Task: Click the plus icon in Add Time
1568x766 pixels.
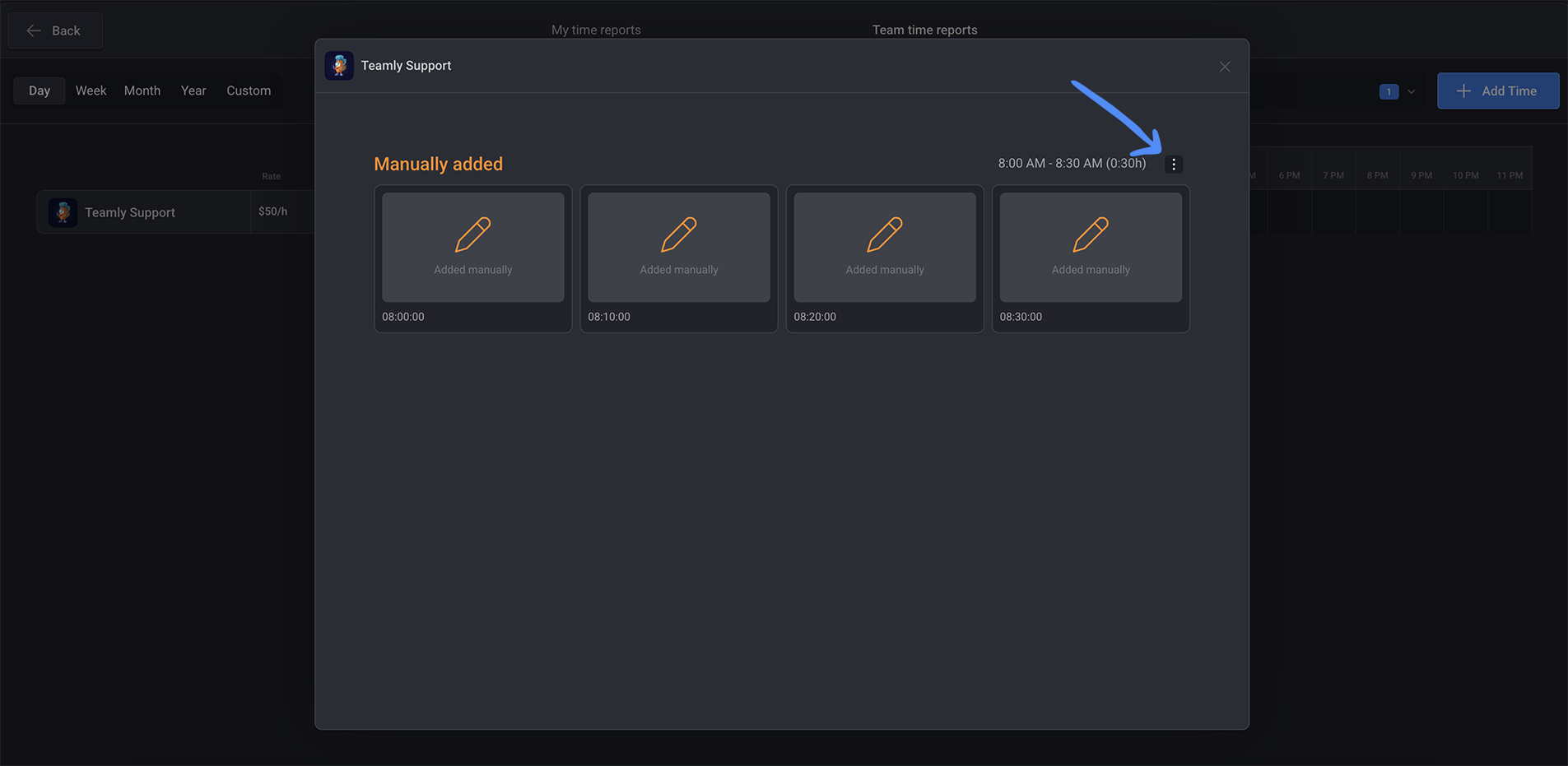Action: pyautogui.click(x=1463, y=91)
